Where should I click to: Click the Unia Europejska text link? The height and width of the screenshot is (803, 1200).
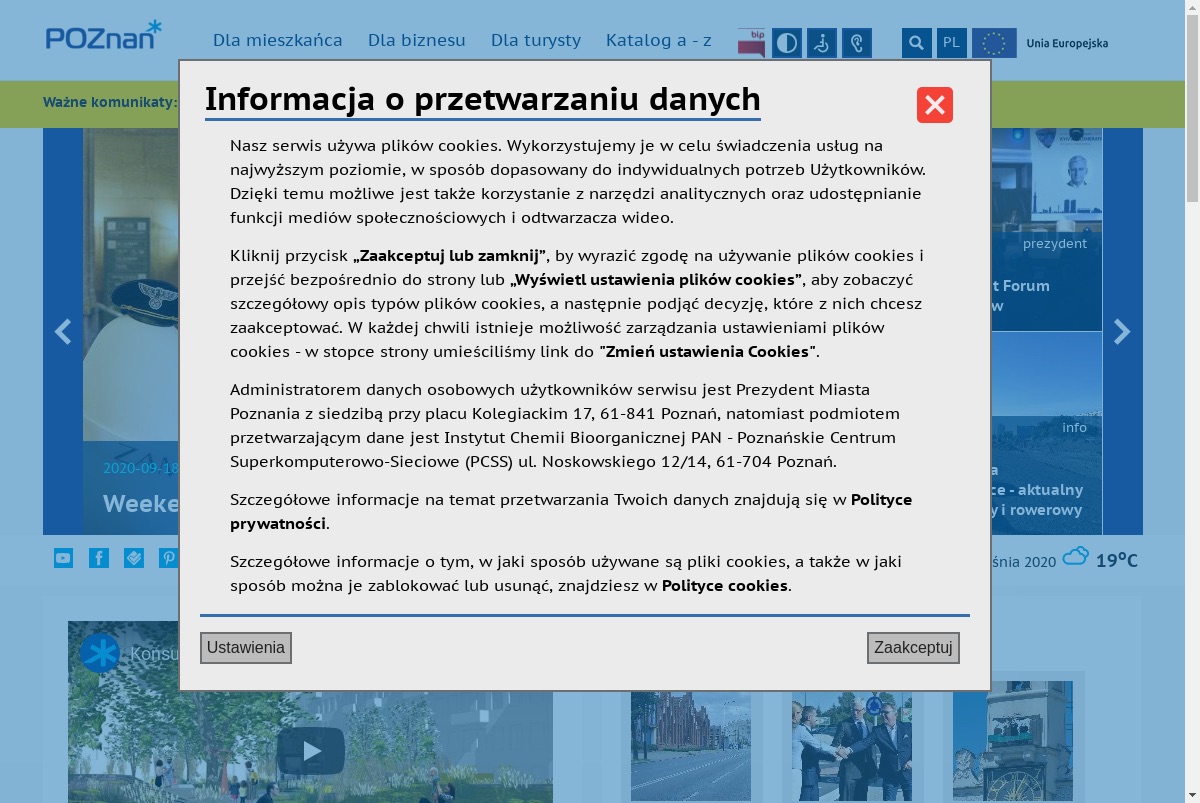1067,43
